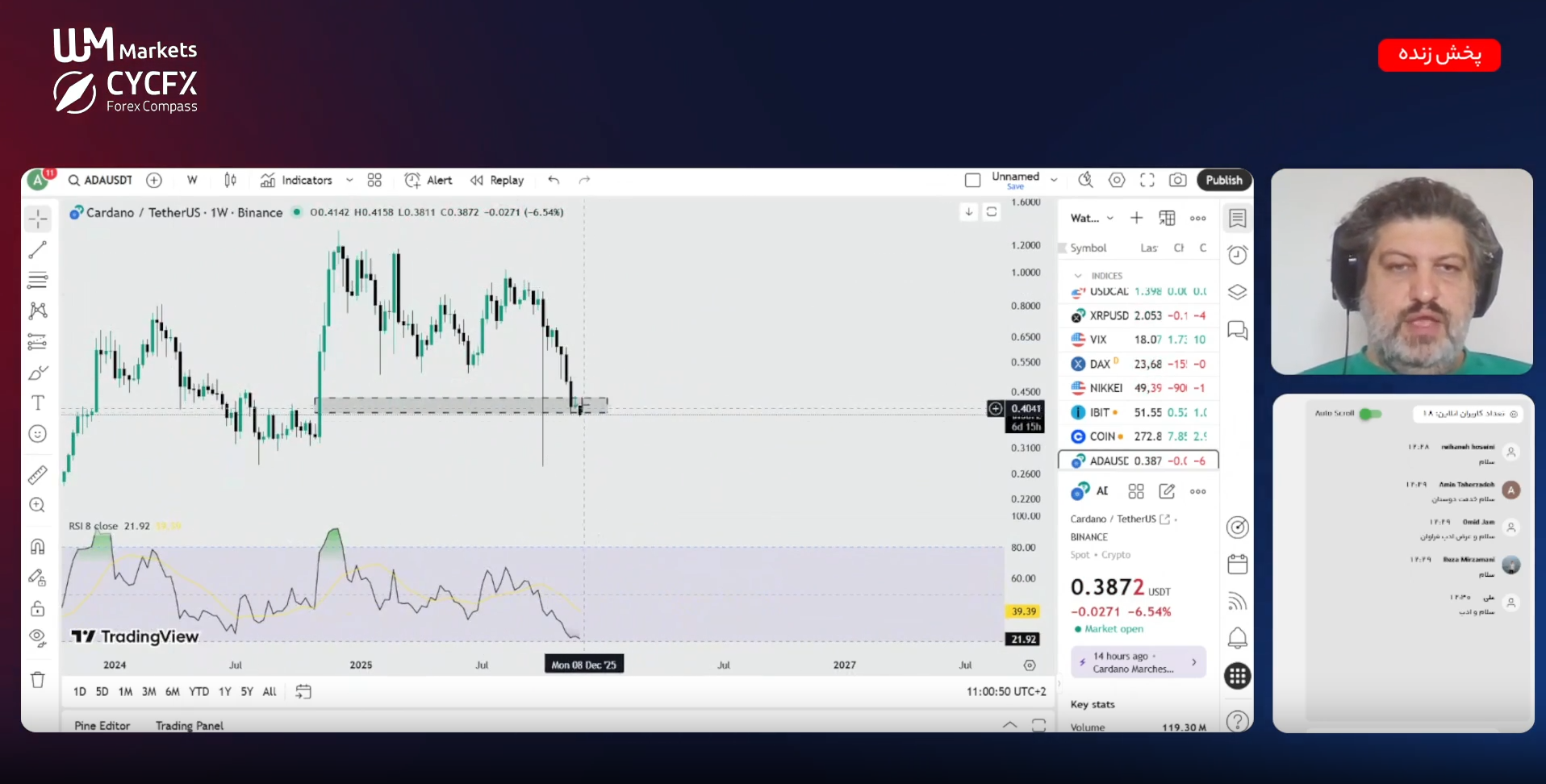Toggle hide all drawings eye icon
The width and height of the screenshot is (1546, 784).
coord(38,638)
